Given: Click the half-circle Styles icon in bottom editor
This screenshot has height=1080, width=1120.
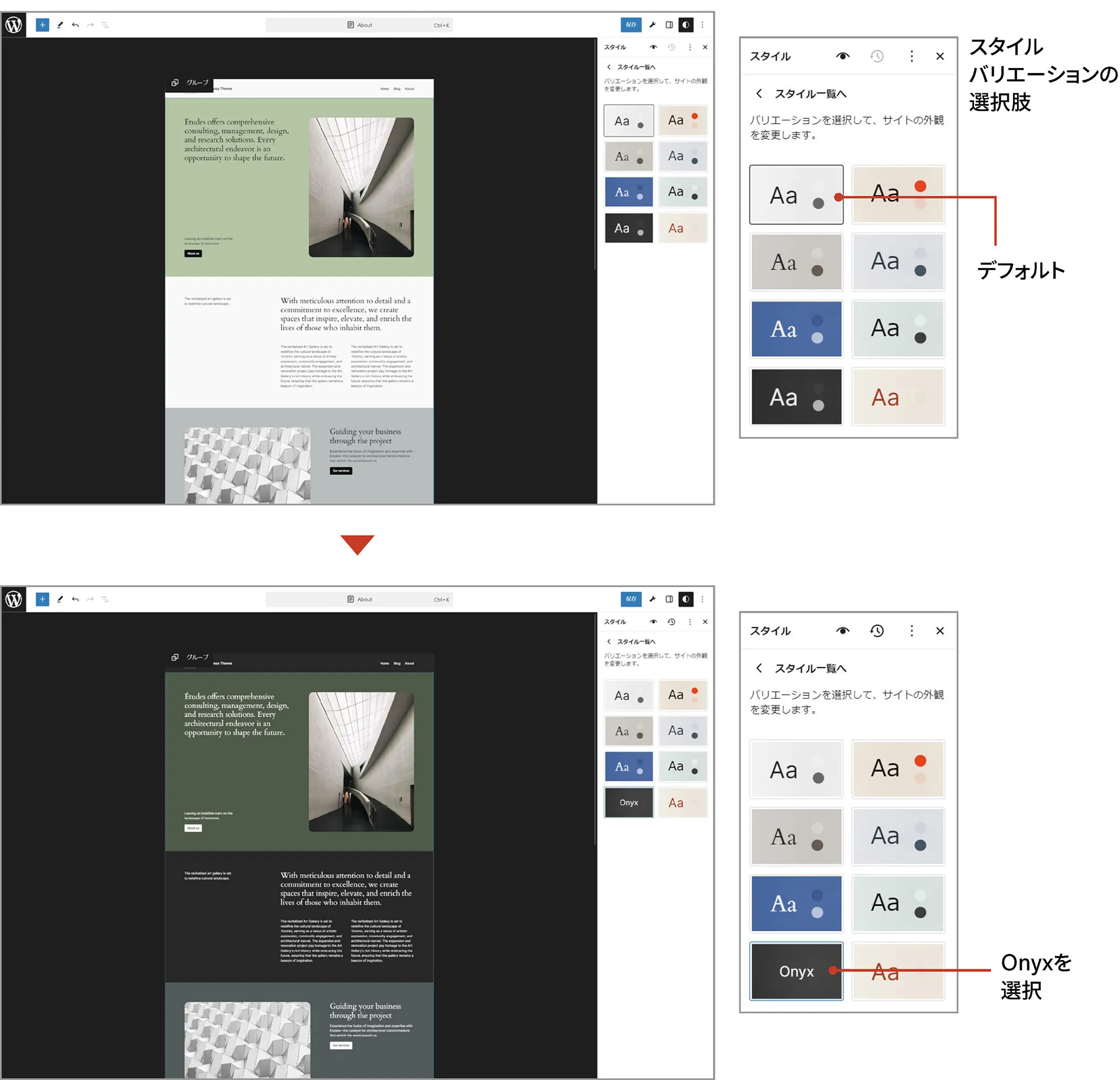Looking at the screenshot, I should (x=686, y=599).
